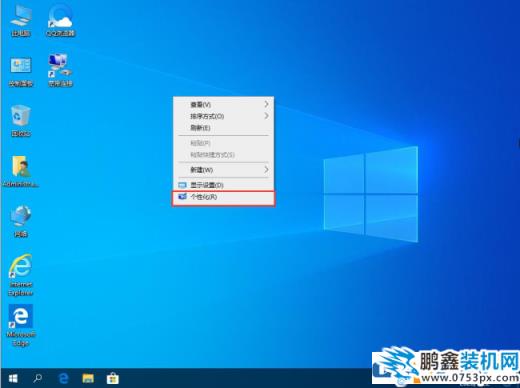The image size is (520, 388).
Task: Select the Administrator user folder icon
Action: [x=21, y=171]
